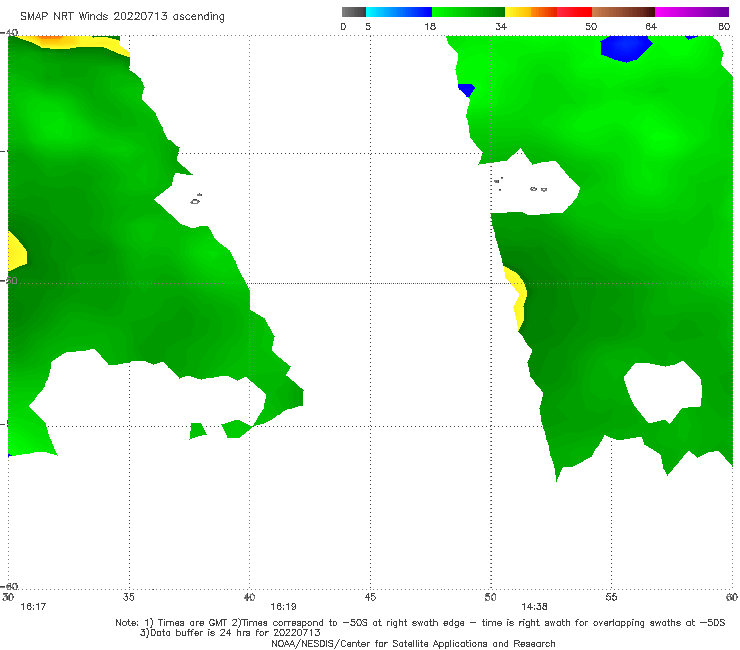740x650 pixels.
Task: Click the NOAA/NESDIS Center for Satellite Applications credit
Action: 413,643
